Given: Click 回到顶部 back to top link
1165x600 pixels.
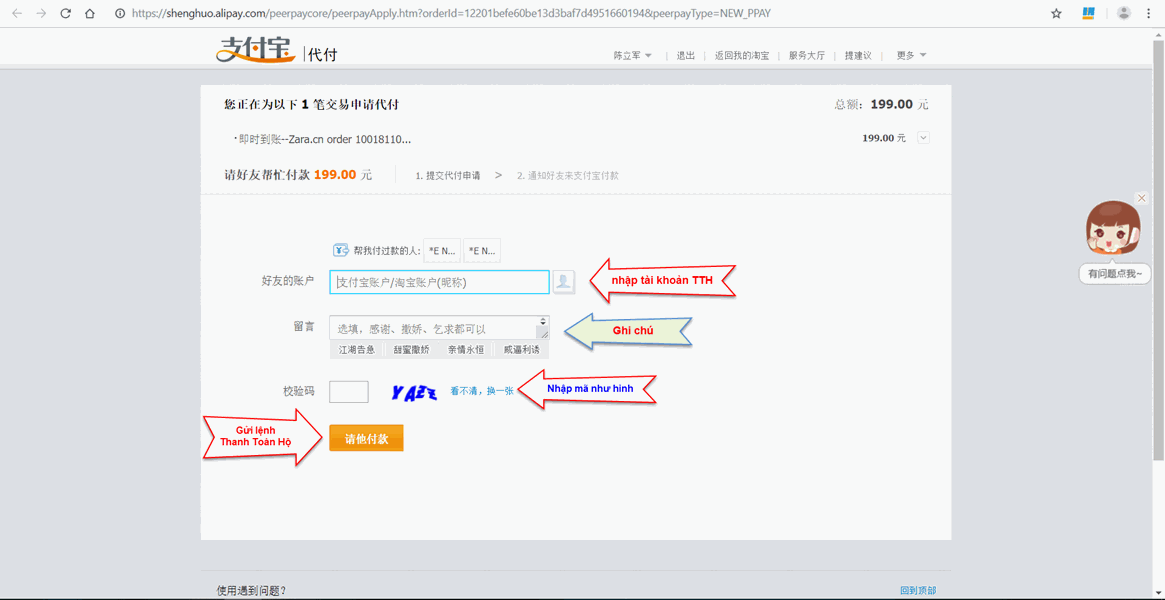Looking at the screenshot, I should (x=918, y=591).
